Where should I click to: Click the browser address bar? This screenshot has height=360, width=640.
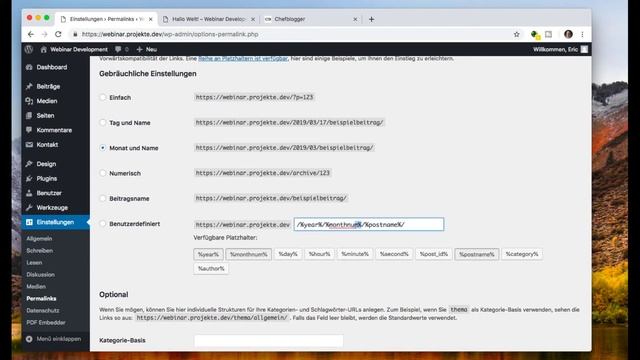290,34
